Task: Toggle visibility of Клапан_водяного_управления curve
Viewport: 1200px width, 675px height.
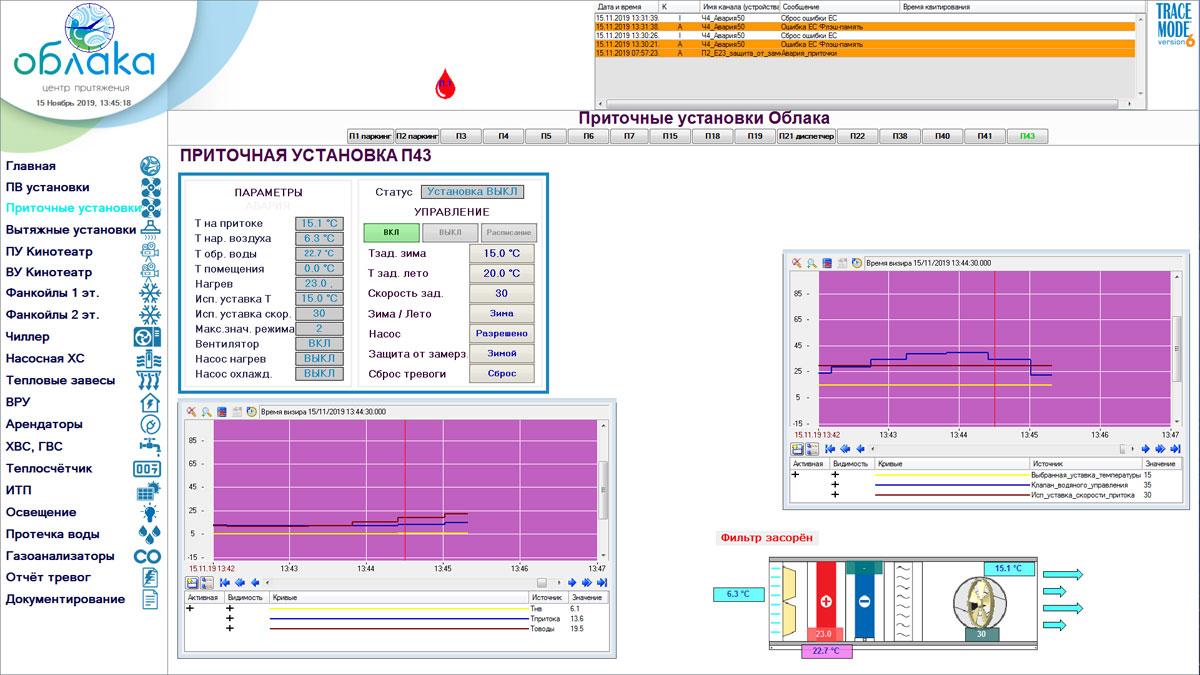Action: (834, 485)
